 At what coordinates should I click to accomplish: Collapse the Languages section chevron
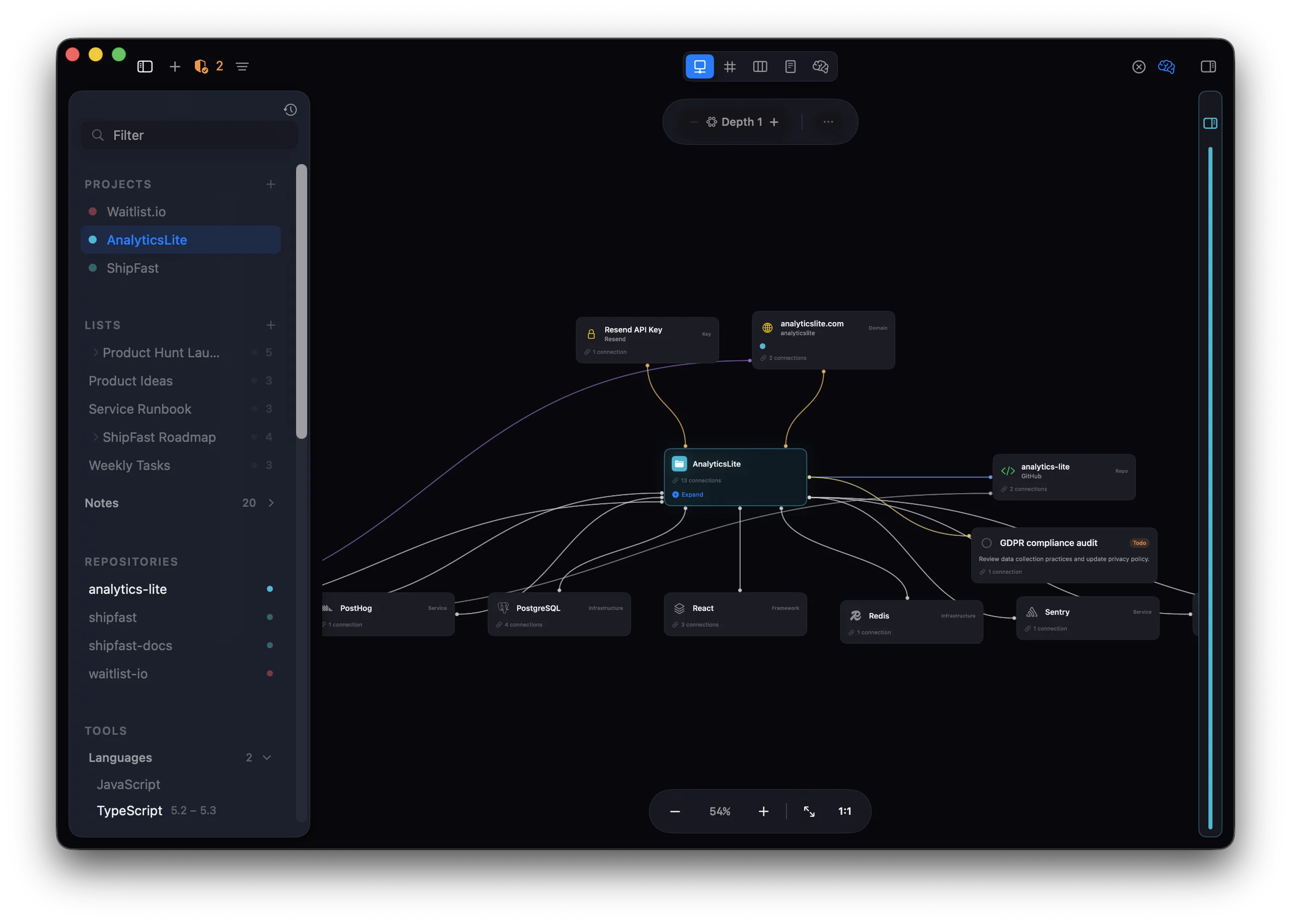pyautogui.click(x=267, y=757)
